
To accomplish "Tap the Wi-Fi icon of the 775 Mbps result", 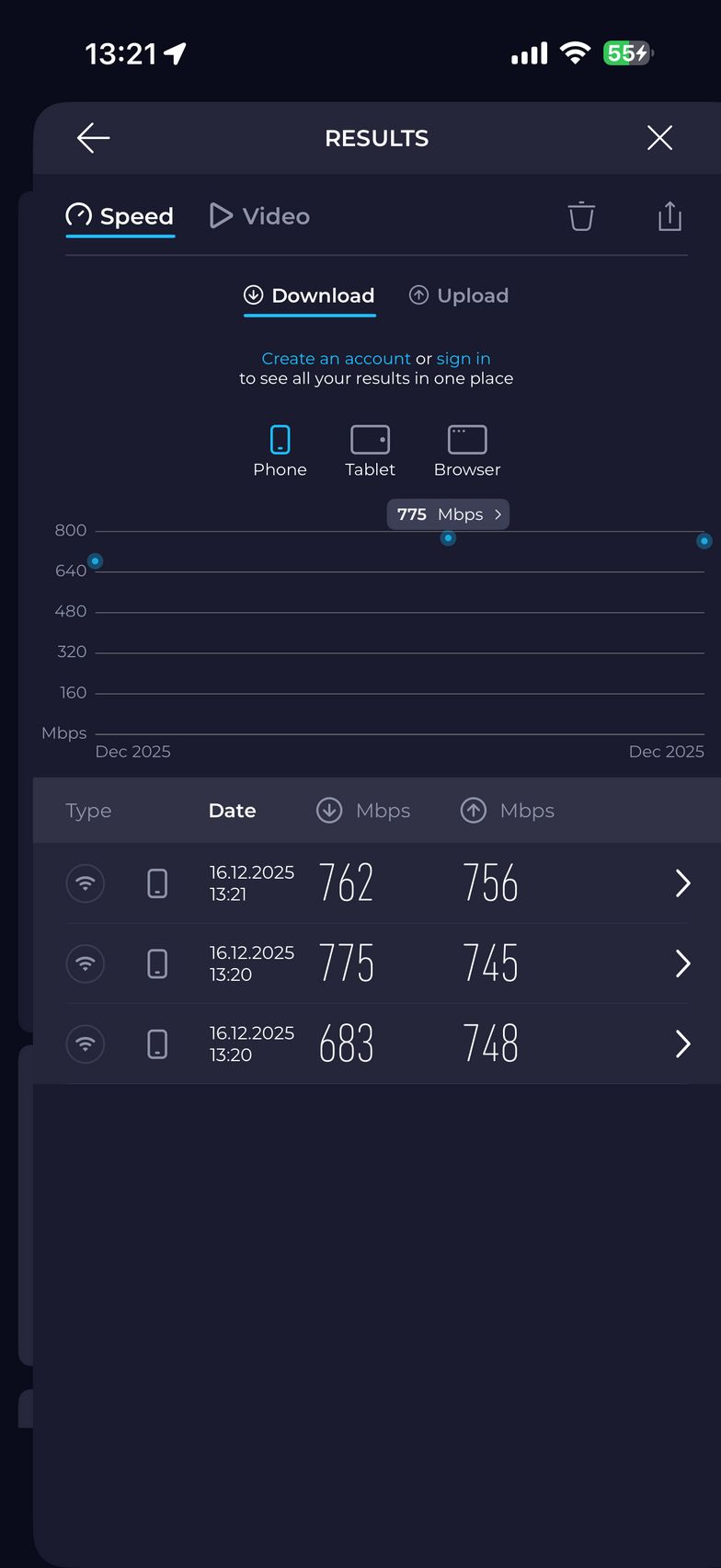I will tap(86, 963).
